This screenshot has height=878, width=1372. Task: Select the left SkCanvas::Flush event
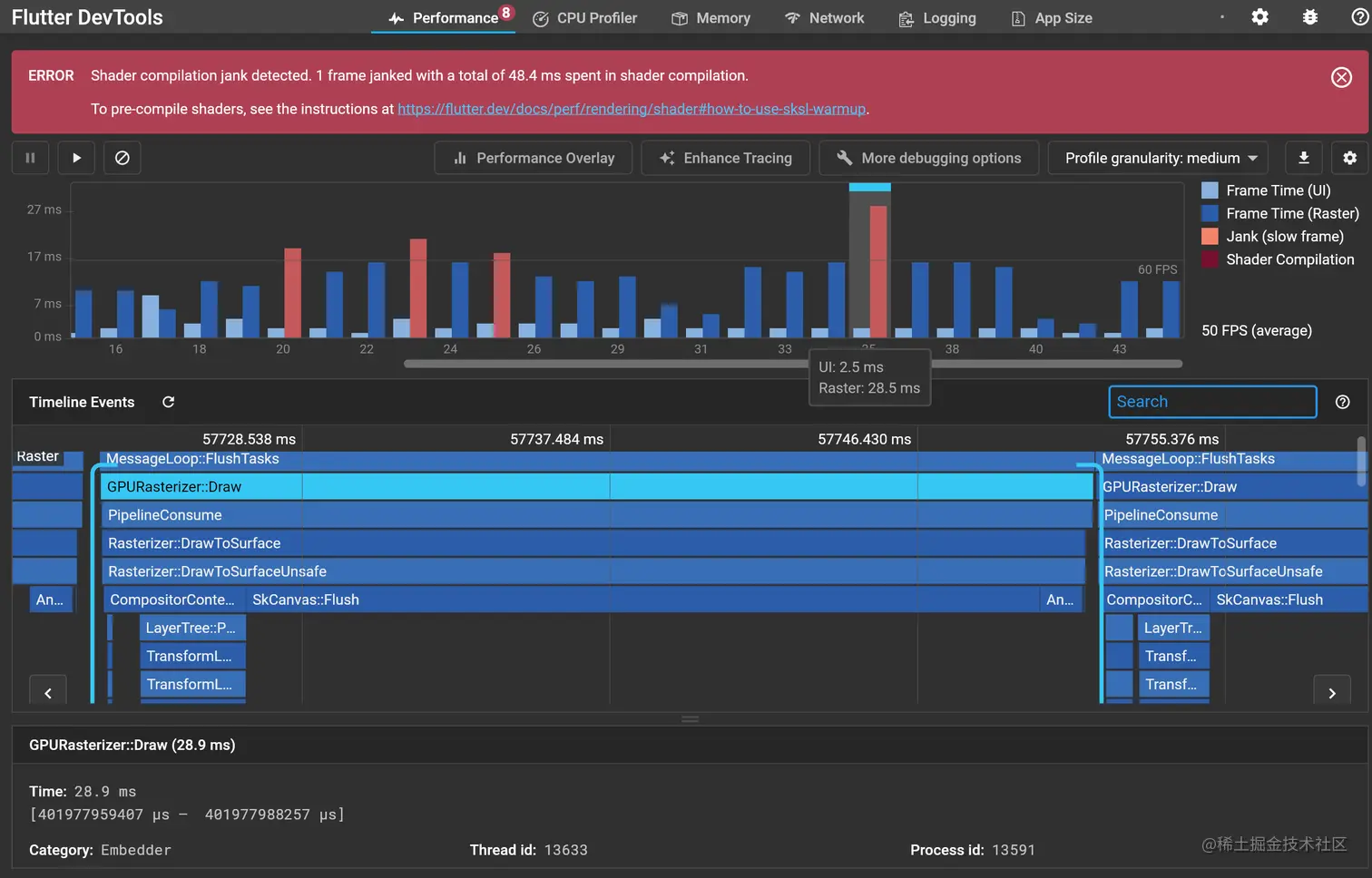642,600
